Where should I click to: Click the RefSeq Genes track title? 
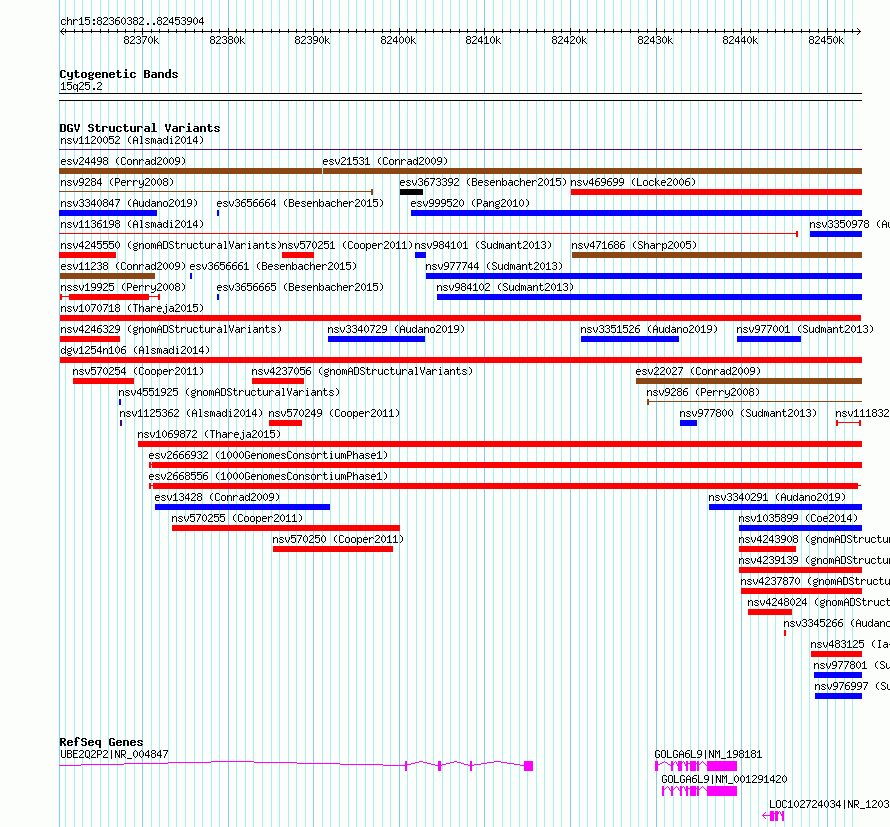click(x=101, y=742)
